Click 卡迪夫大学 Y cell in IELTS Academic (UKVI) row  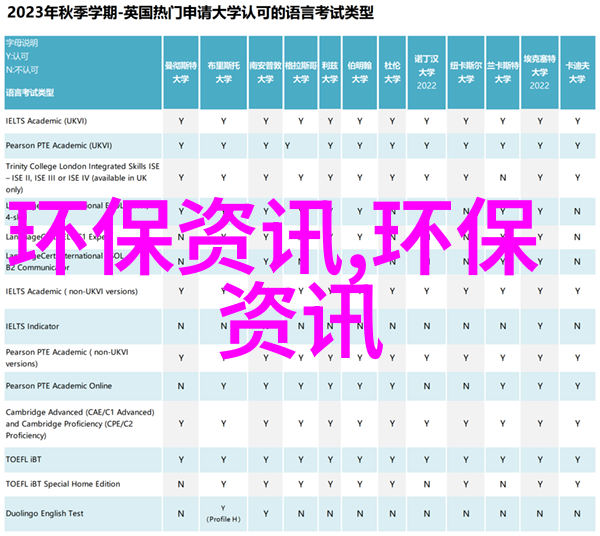coord(577,121)
